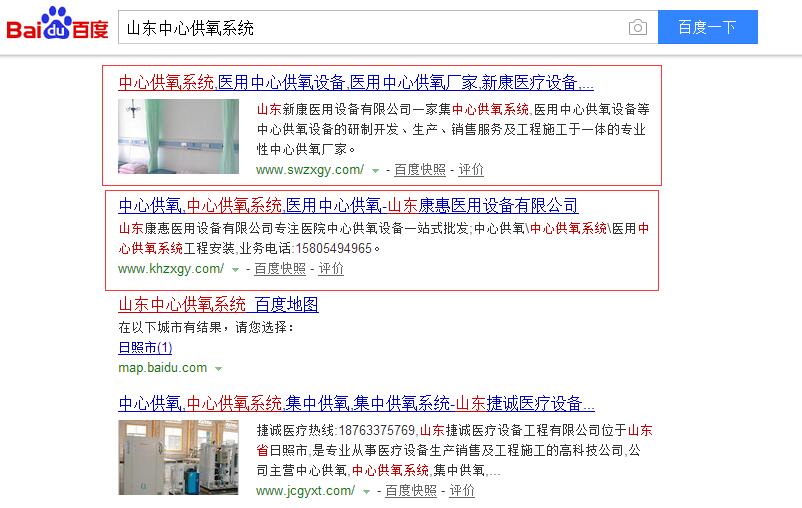Click the snippet line with phone 15805494965
The image size is (802, 508).
click(x=250, y=249)
